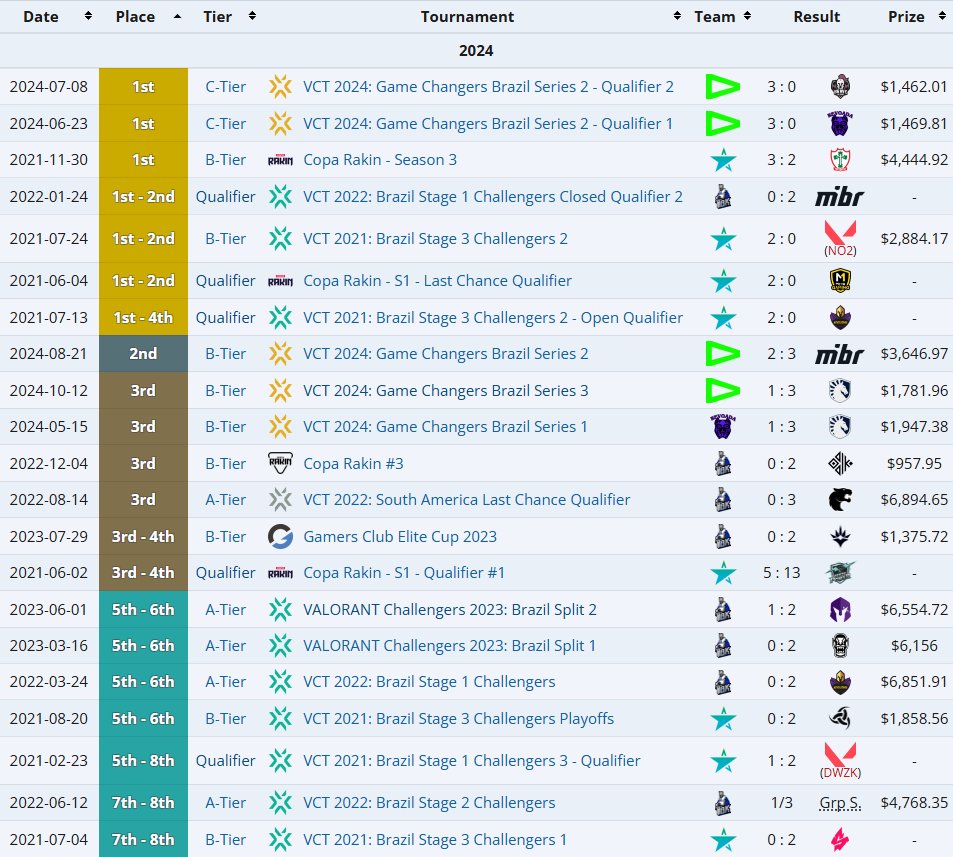Open VCT 2022 South America Last Chance Qualifier link
Image resolution: width=953 pixels, height=857 pixels.
466,500
